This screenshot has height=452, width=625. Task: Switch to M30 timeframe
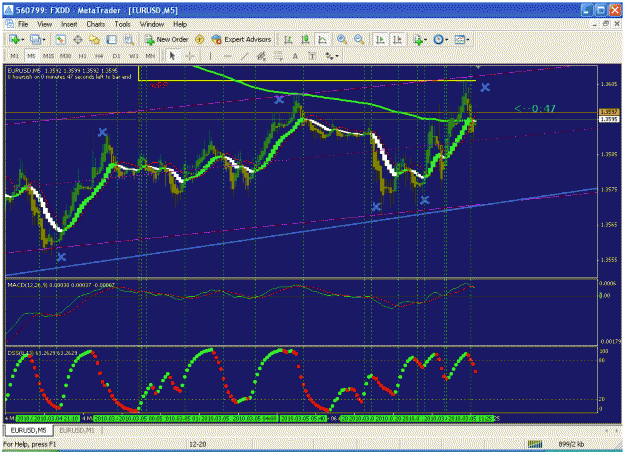click(x=65, y=56)
